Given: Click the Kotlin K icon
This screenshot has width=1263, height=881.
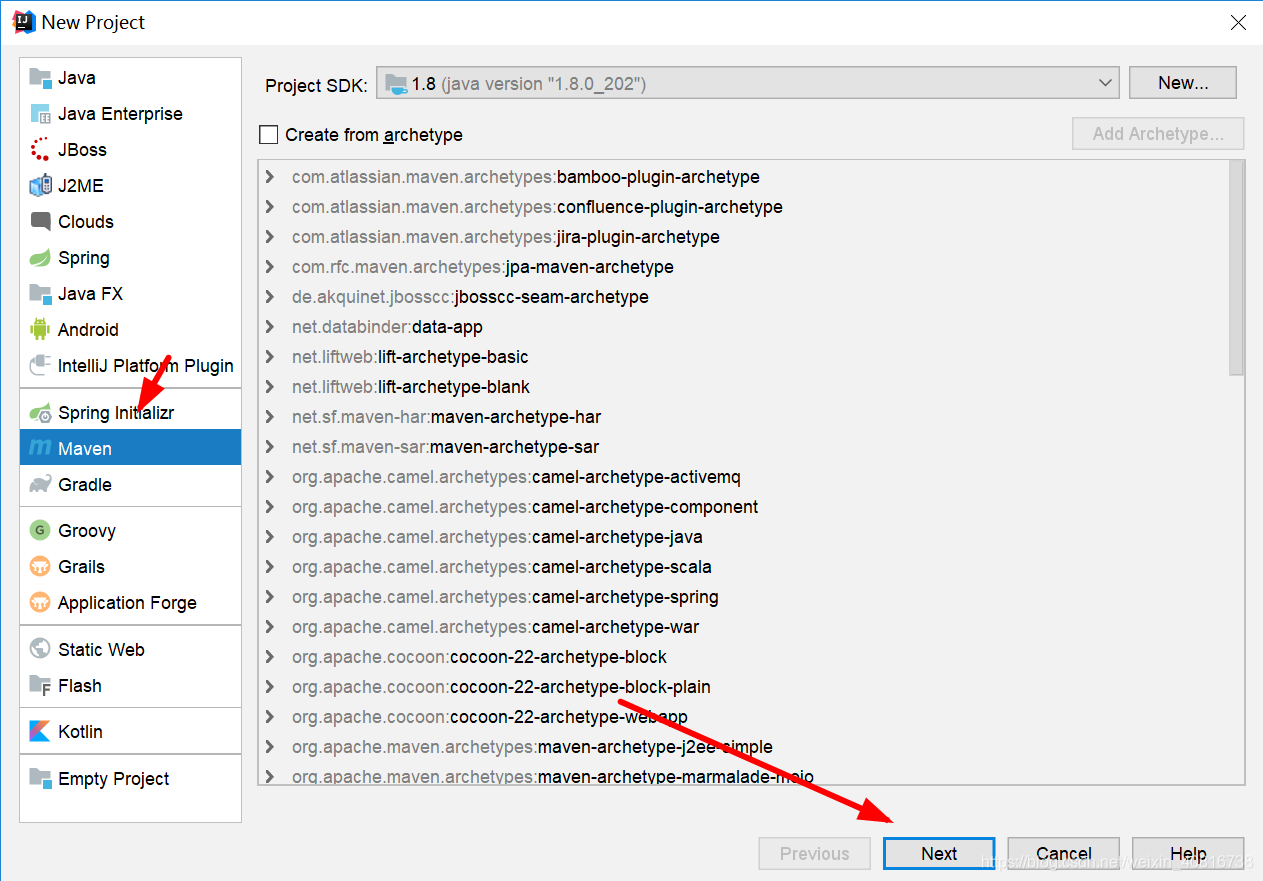Looking at the screenshot, I should click(x=40, y=731).
